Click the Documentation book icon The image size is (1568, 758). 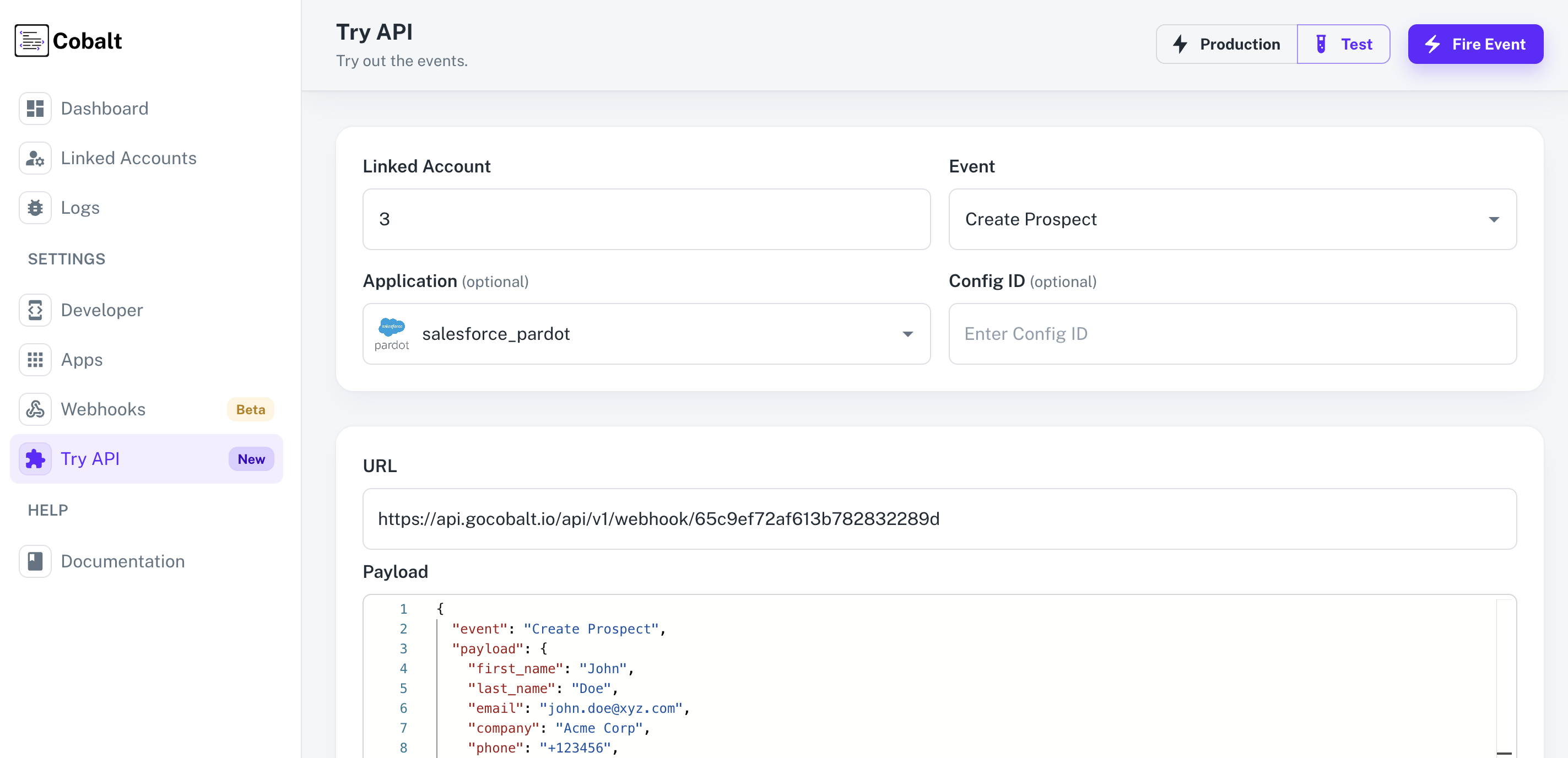coord(35,561)
